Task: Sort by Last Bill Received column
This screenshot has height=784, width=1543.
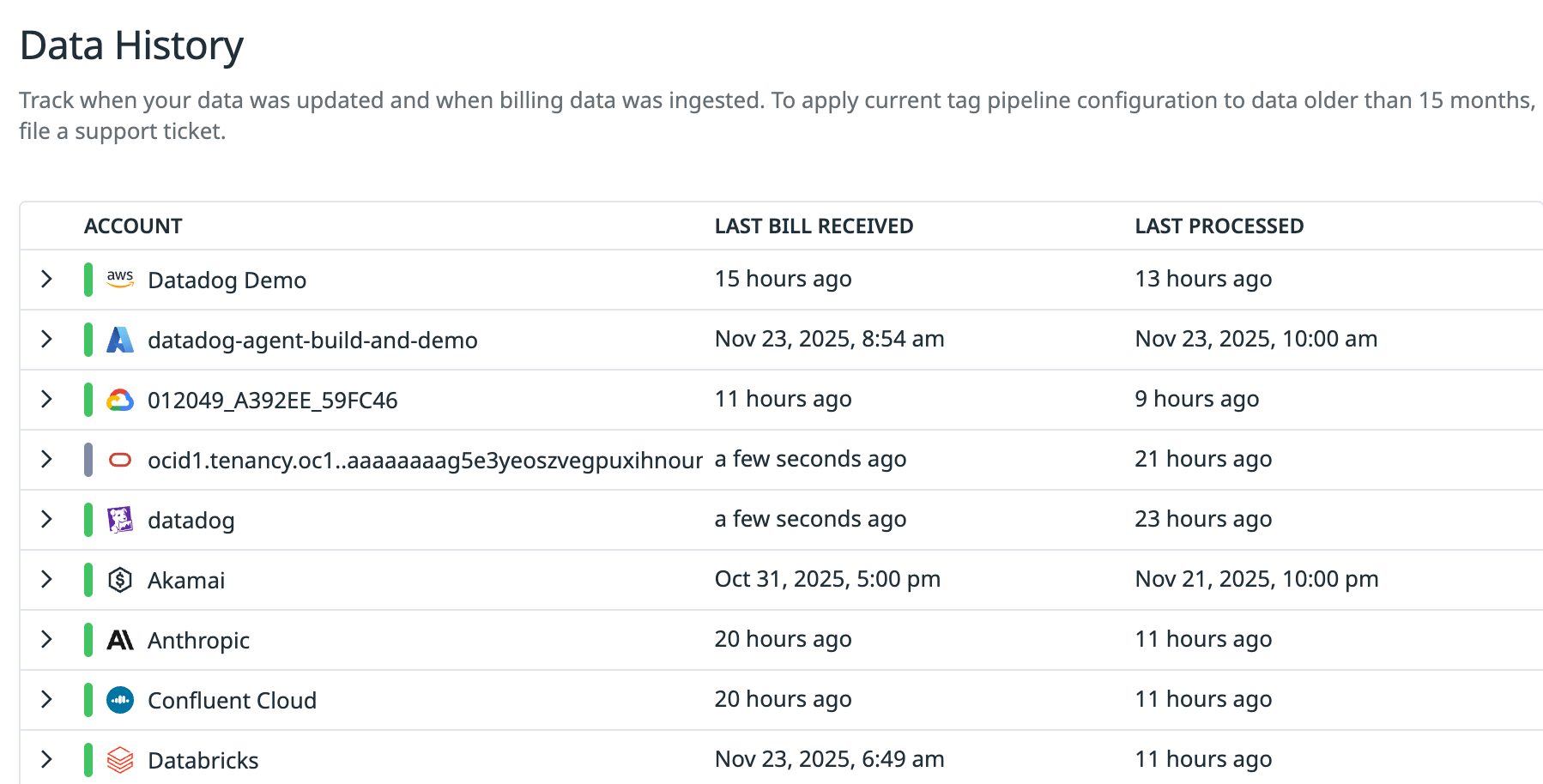Action: point(814,226)
